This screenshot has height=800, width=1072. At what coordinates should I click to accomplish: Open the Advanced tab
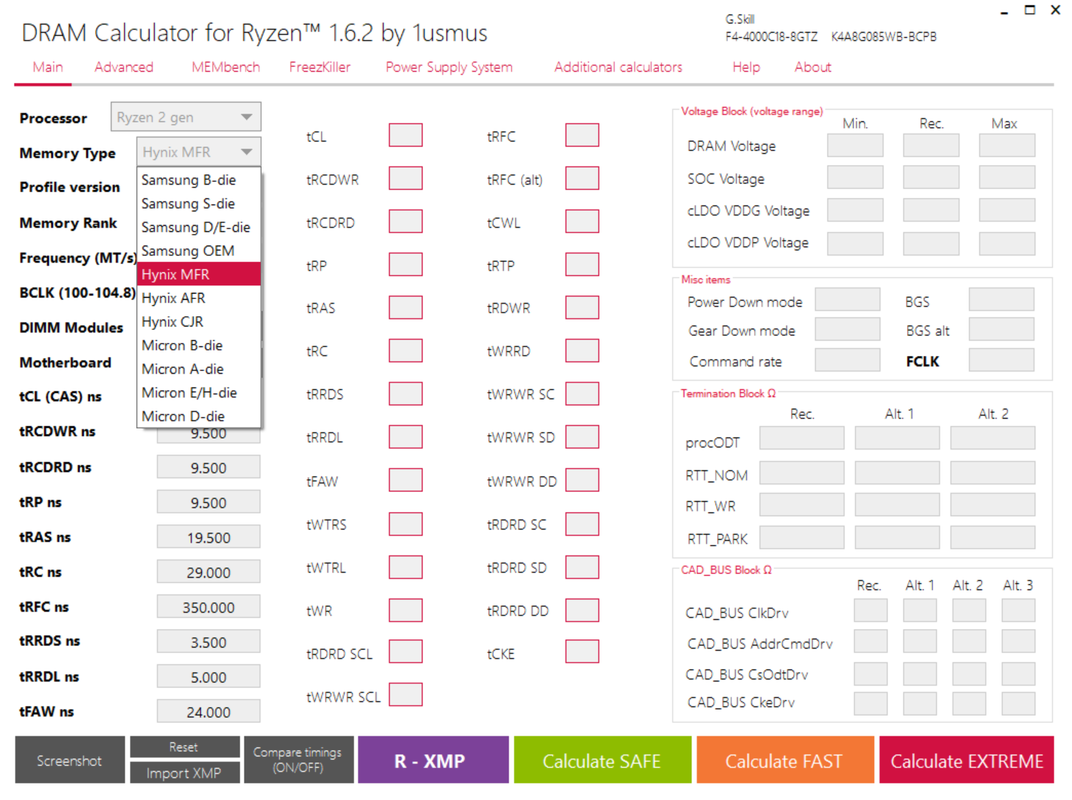point(124,67)
